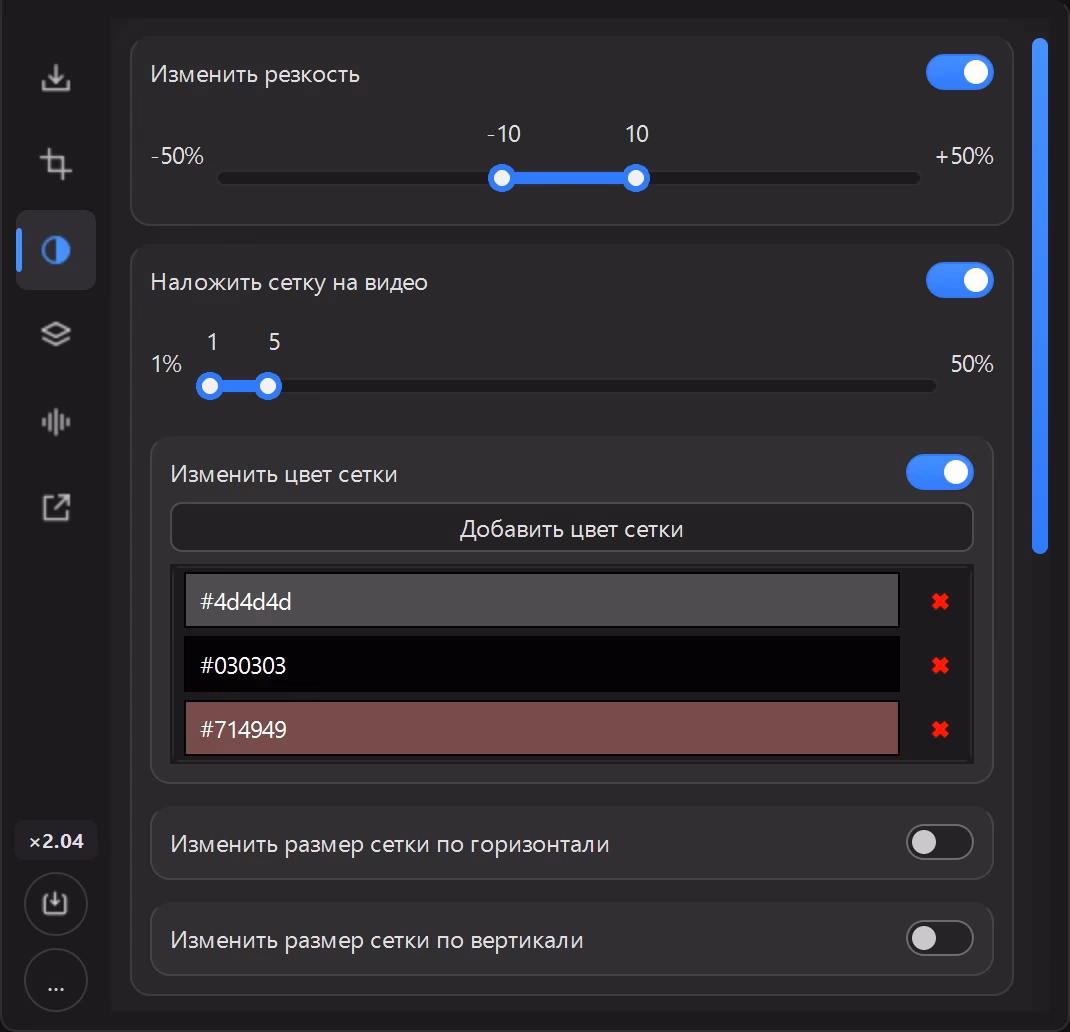Select the #030303 black color swatch
Screen dimensions: 1070x1032
point(542,665)
